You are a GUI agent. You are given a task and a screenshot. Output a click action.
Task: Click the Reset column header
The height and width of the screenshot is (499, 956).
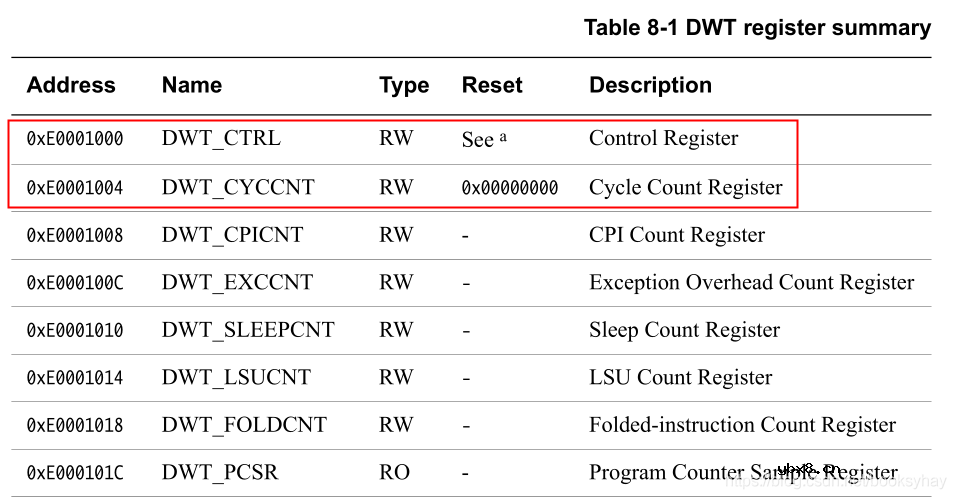click(x=491, y=86)
